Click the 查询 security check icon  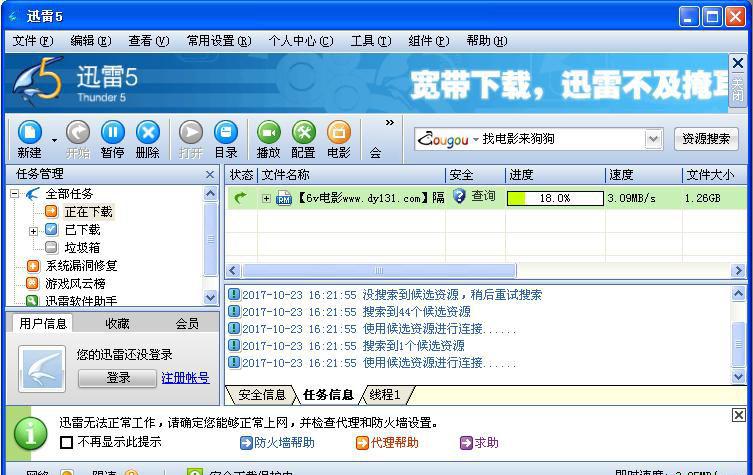(459, 196)
